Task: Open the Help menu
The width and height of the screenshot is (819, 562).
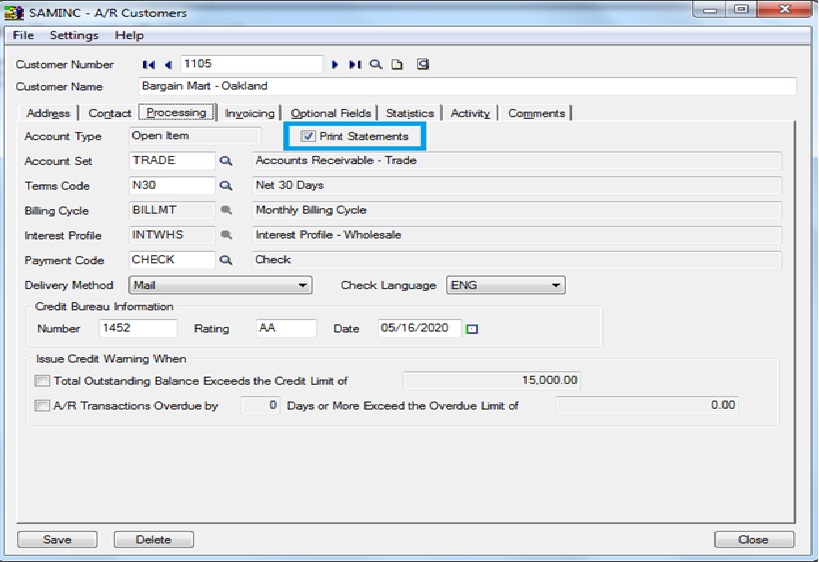Action: click(x=129, y=36)
